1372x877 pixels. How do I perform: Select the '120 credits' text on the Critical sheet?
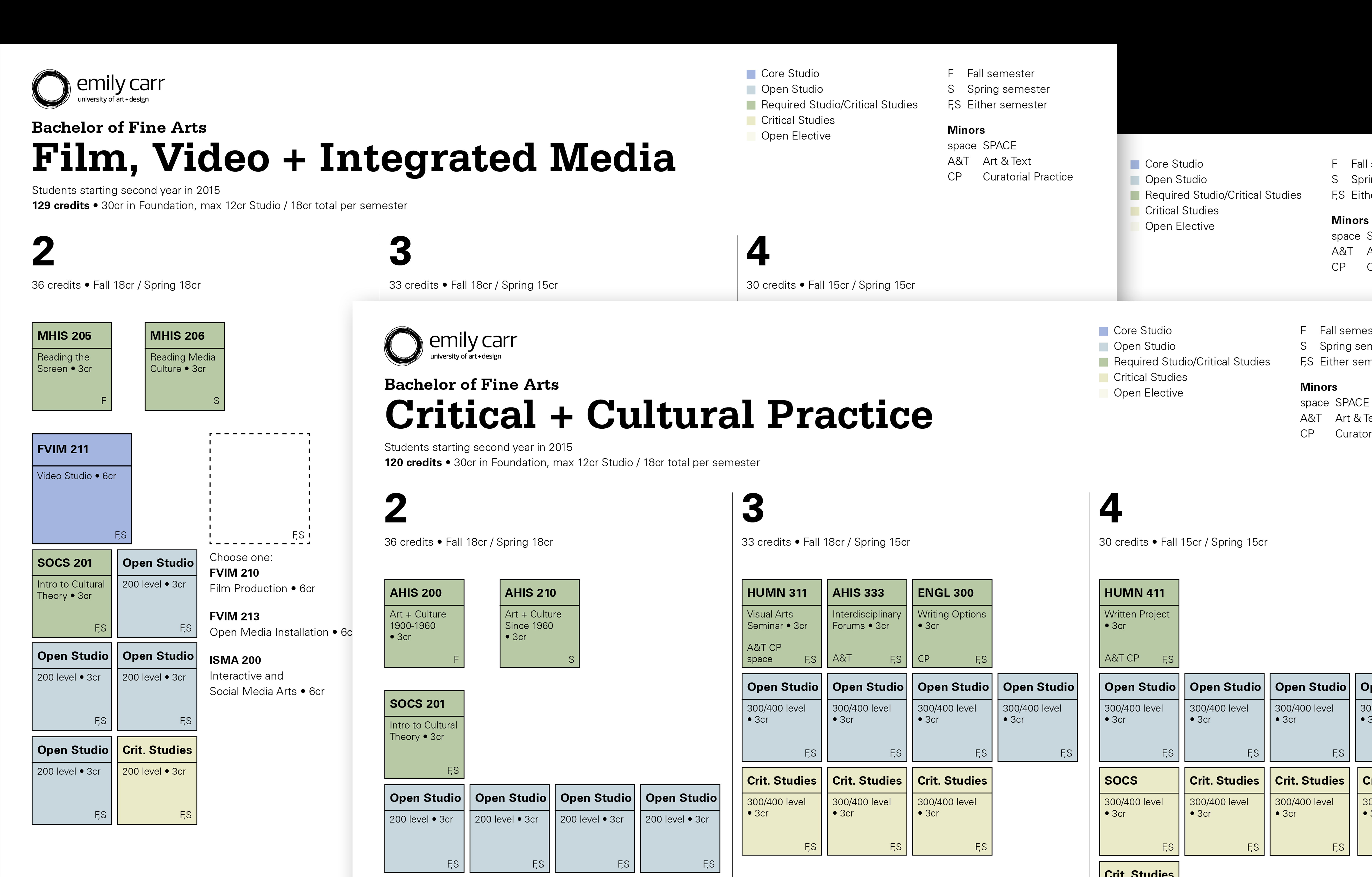tap(413, 462)
